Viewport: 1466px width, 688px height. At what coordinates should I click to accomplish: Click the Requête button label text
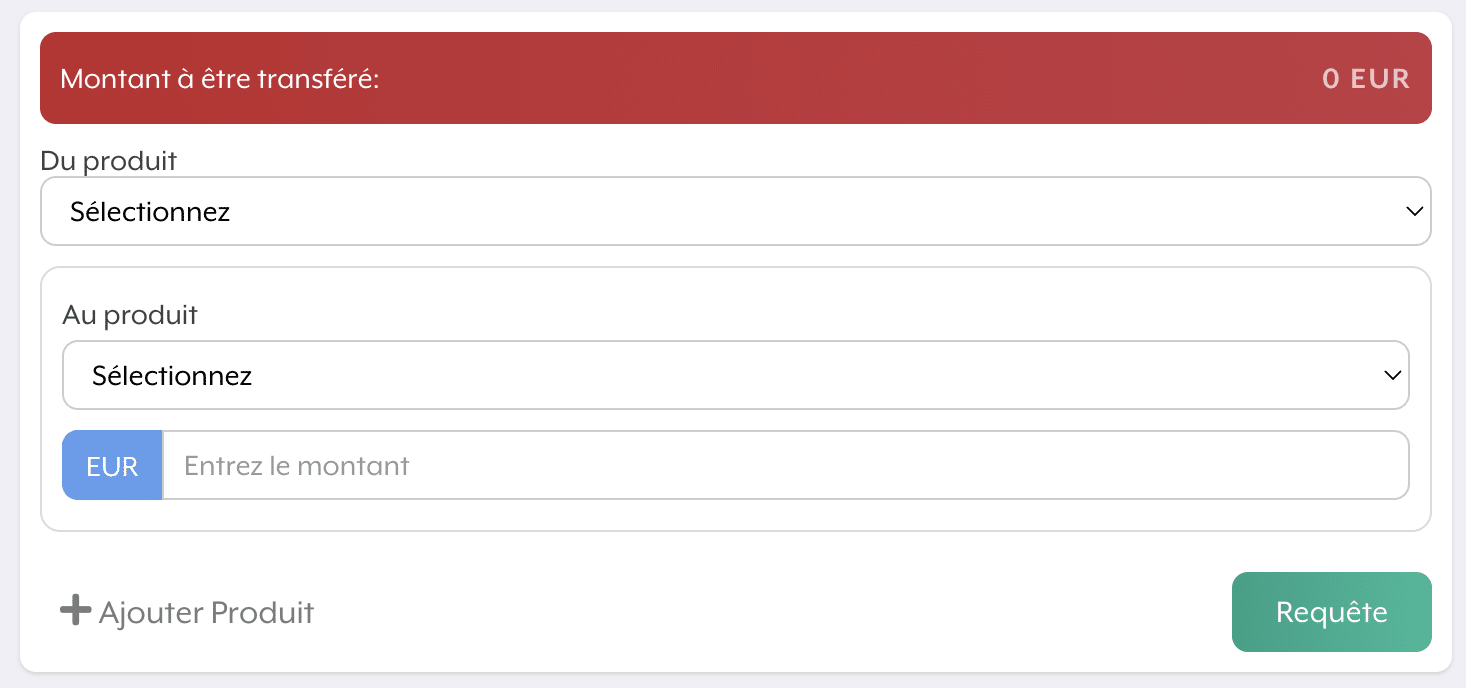[1331, 612]
